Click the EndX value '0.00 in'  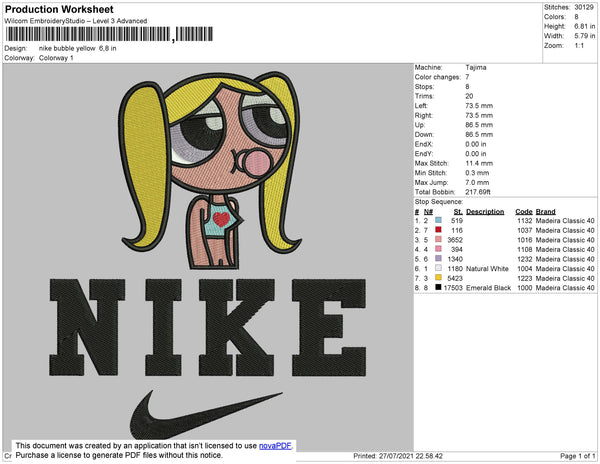point(476,144)
